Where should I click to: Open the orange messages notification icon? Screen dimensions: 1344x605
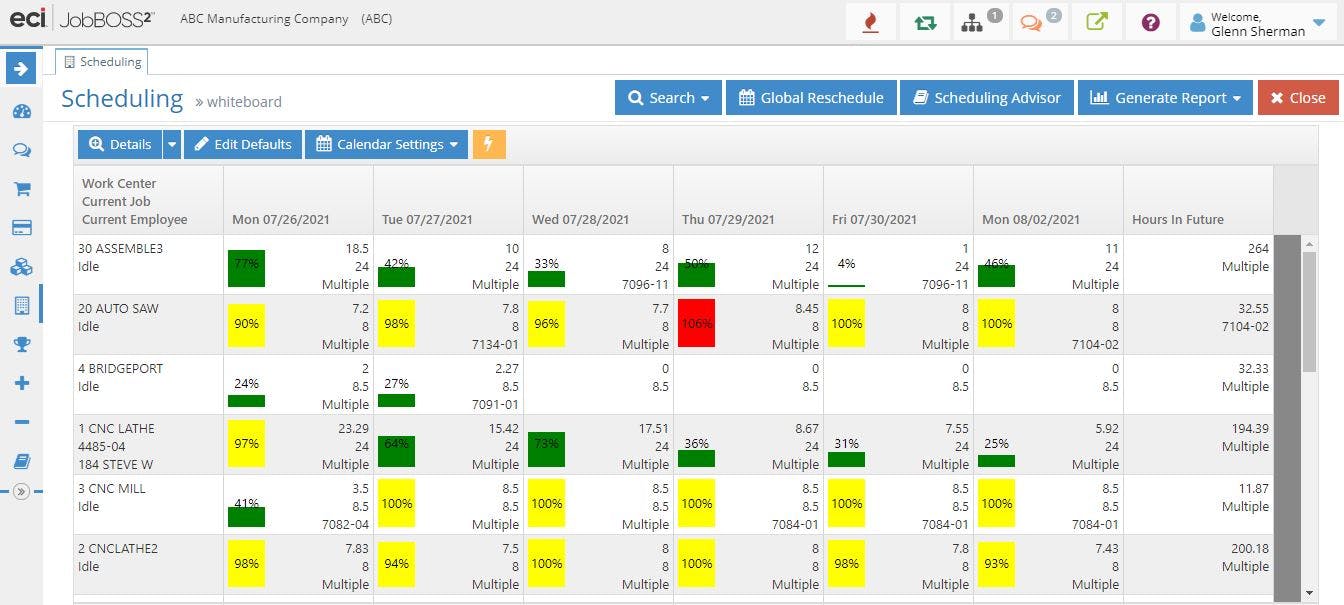coord(1036,22)
